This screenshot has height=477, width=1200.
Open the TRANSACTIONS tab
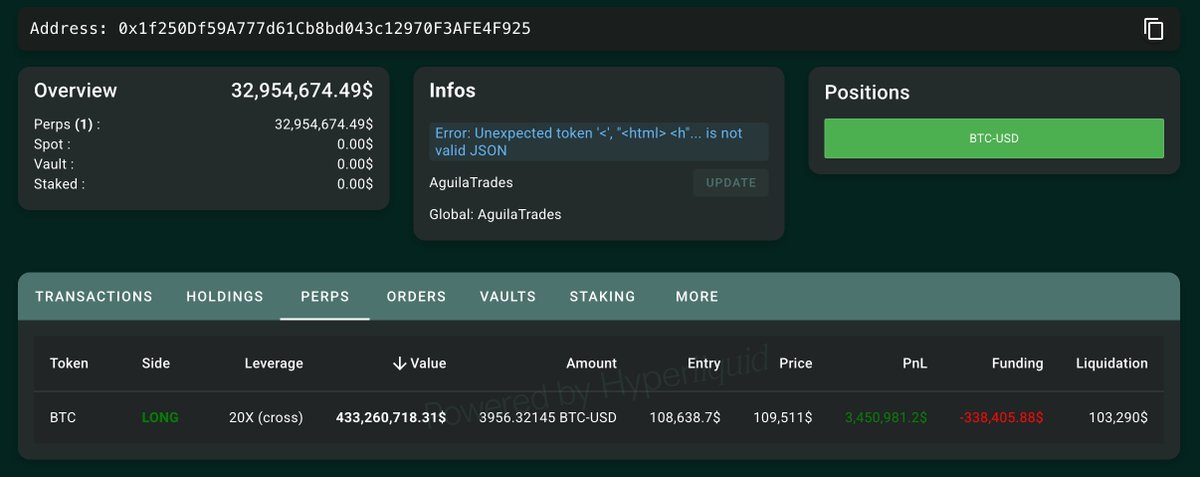94,296
